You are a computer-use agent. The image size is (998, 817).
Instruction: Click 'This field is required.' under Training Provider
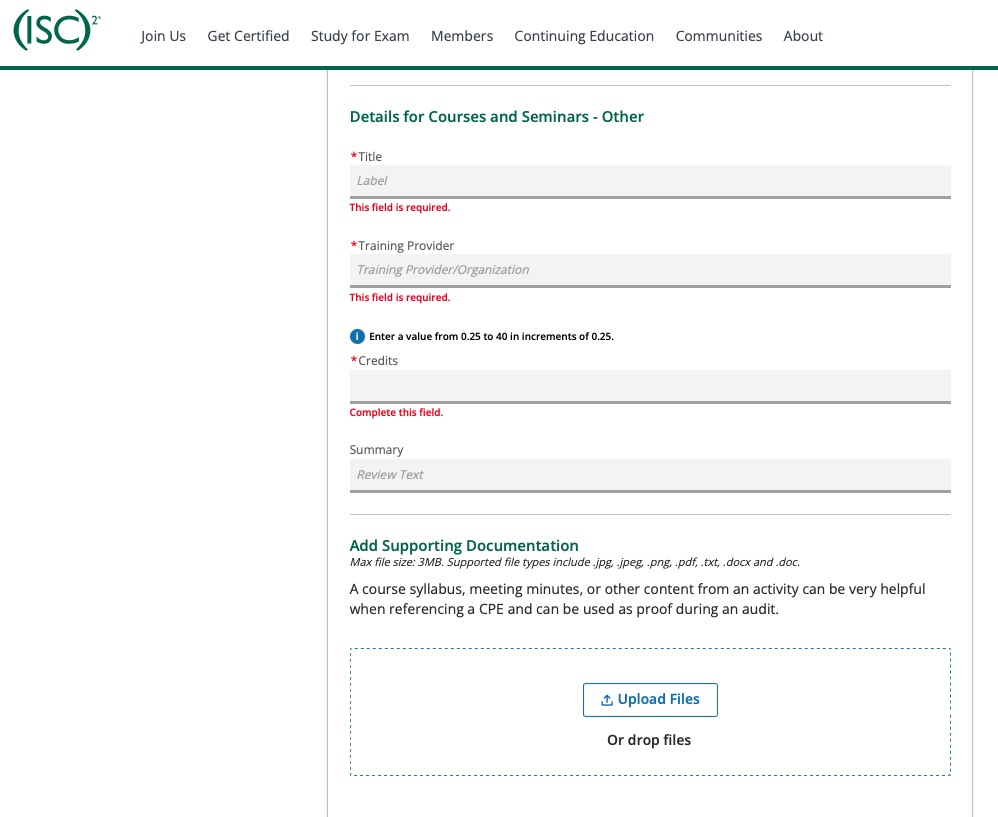click(400, 297)
